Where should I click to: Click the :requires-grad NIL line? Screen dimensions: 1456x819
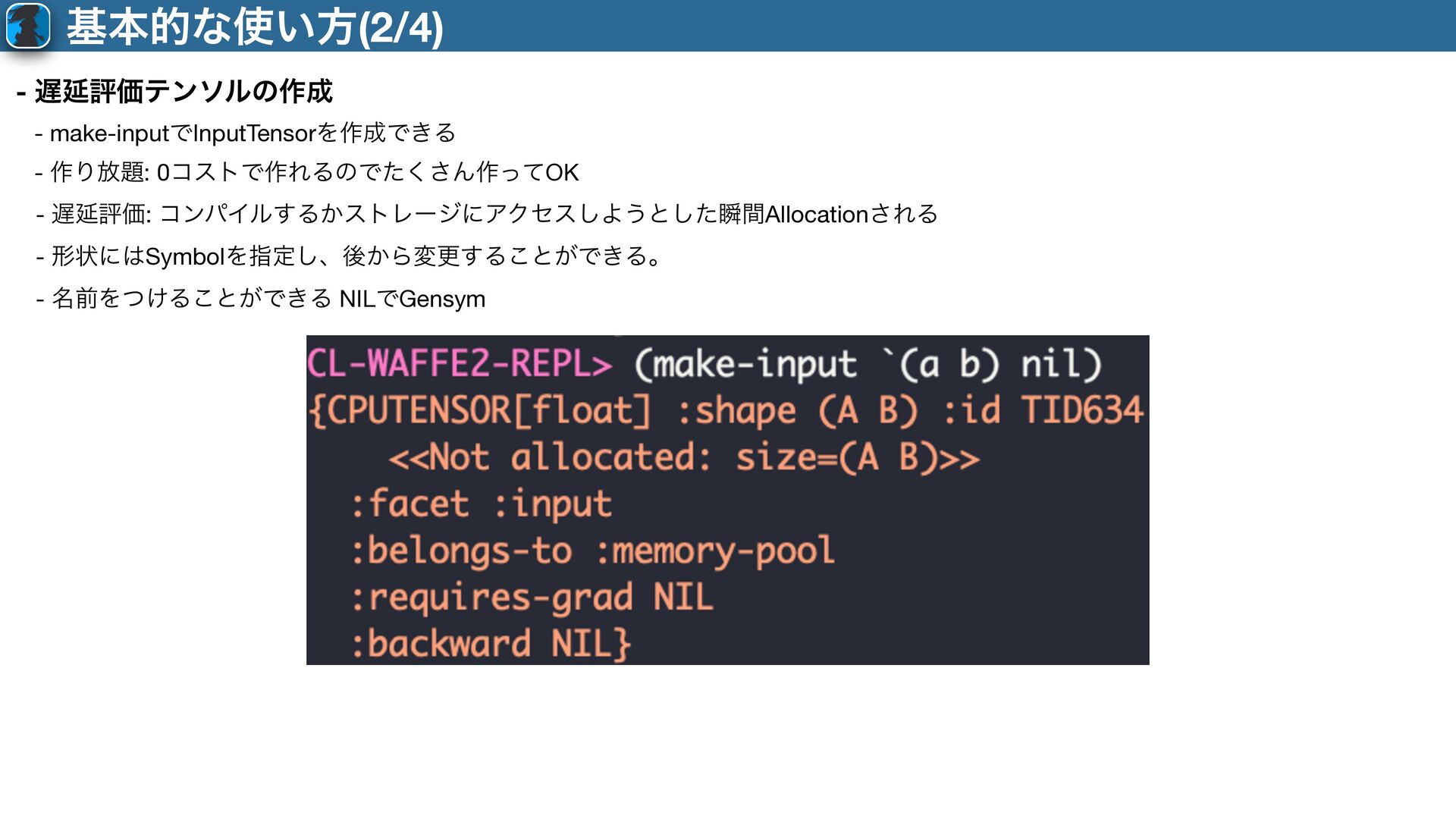click(531, 598)
